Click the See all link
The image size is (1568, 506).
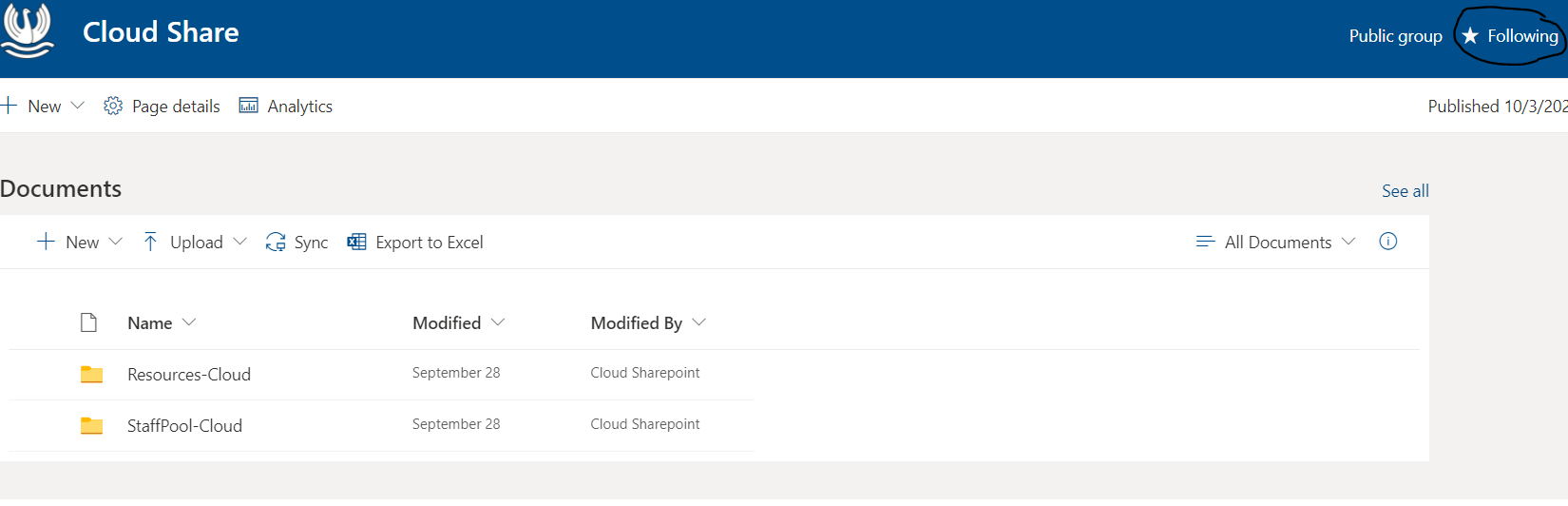tap(1405, 190)
